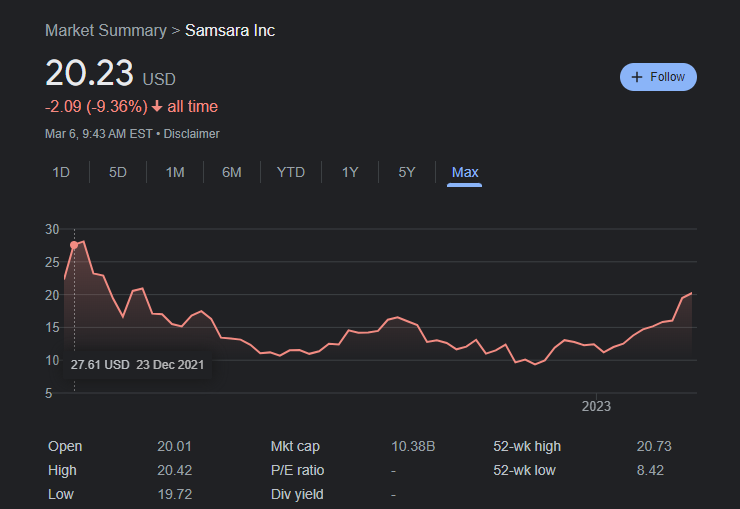This screenshot has height=509, width=740.
Task: Click the 20.23 current price
Action: tap(89, 73)
